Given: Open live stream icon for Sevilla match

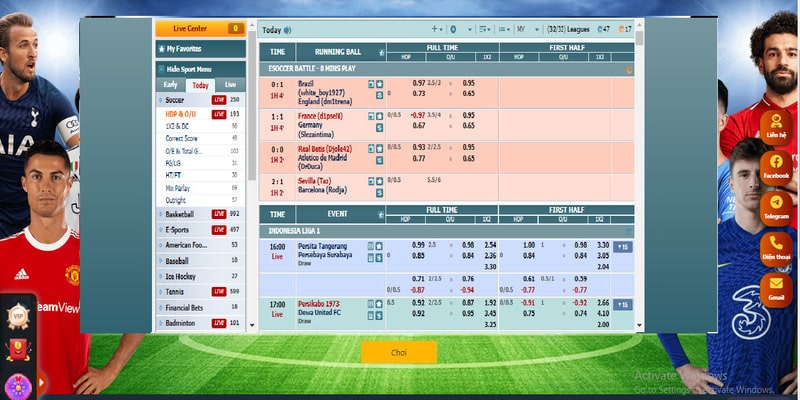Looking at the screenshot, I should pyautogui.click(x=371, y=181).
